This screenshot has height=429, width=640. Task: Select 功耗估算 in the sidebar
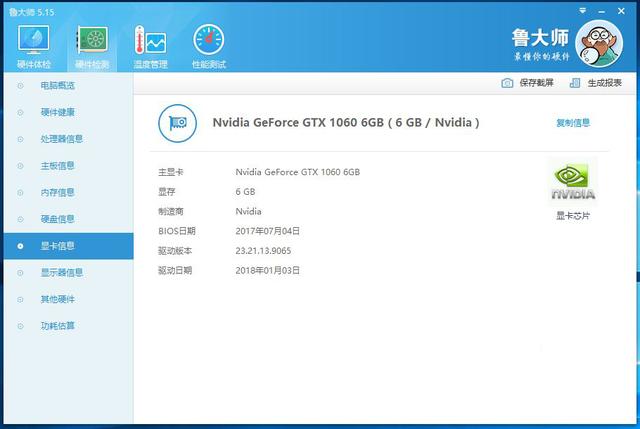pos(69,326)
